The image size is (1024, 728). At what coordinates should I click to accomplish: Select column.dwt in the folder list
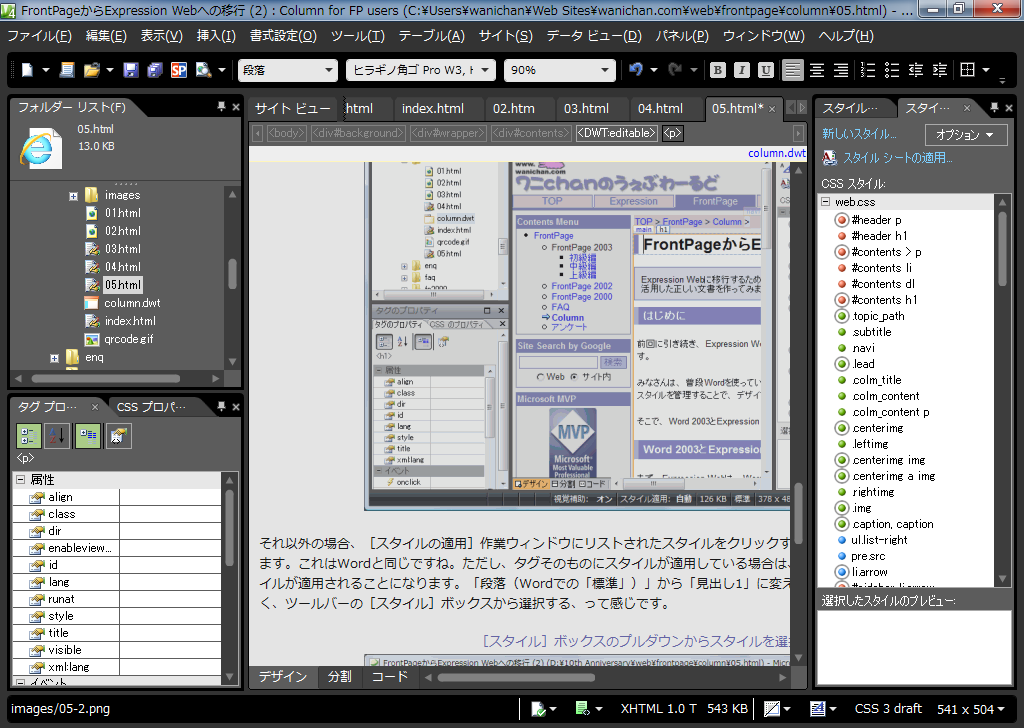[132, 303]
